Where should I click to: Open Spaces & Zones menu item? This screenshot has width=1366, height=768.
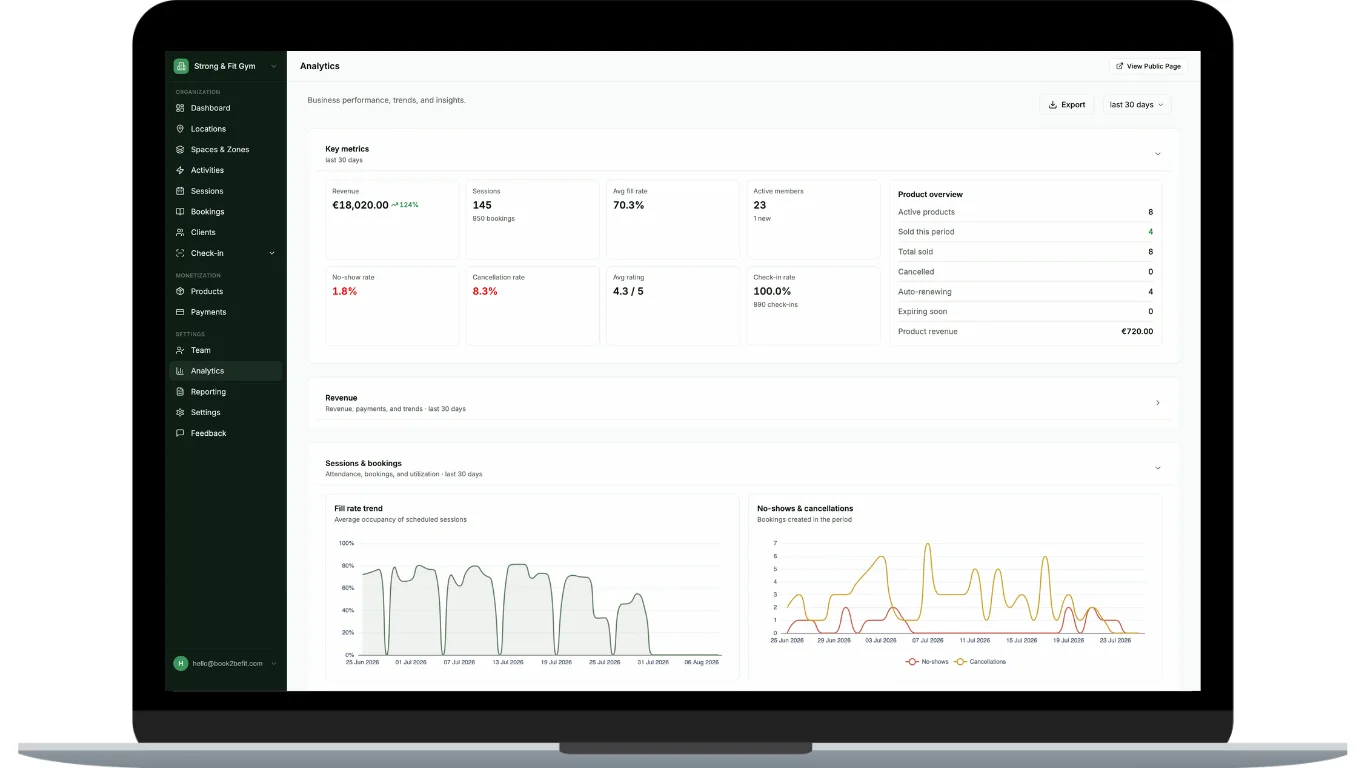(226, 150)
